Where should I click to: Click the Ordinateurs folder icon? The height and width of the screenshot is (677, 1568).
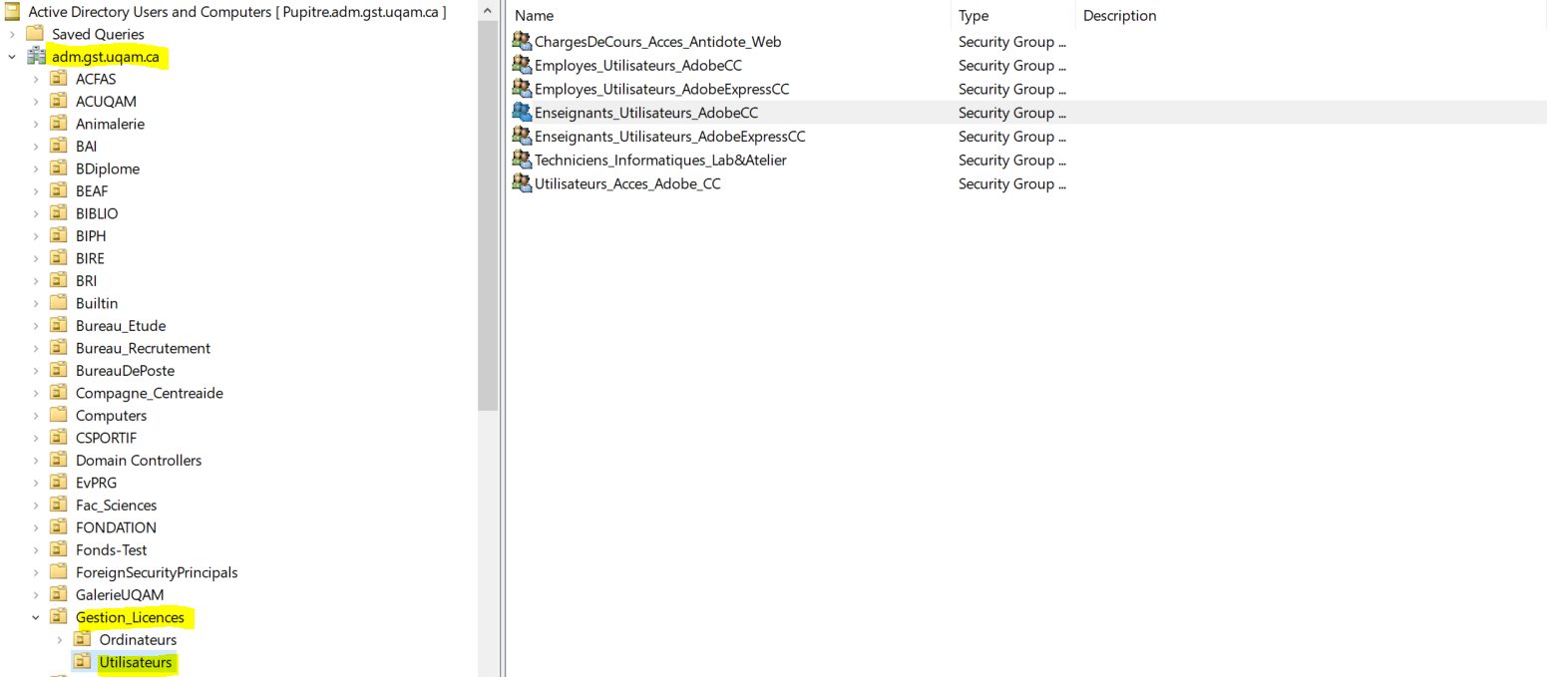(x=83, y=639)
